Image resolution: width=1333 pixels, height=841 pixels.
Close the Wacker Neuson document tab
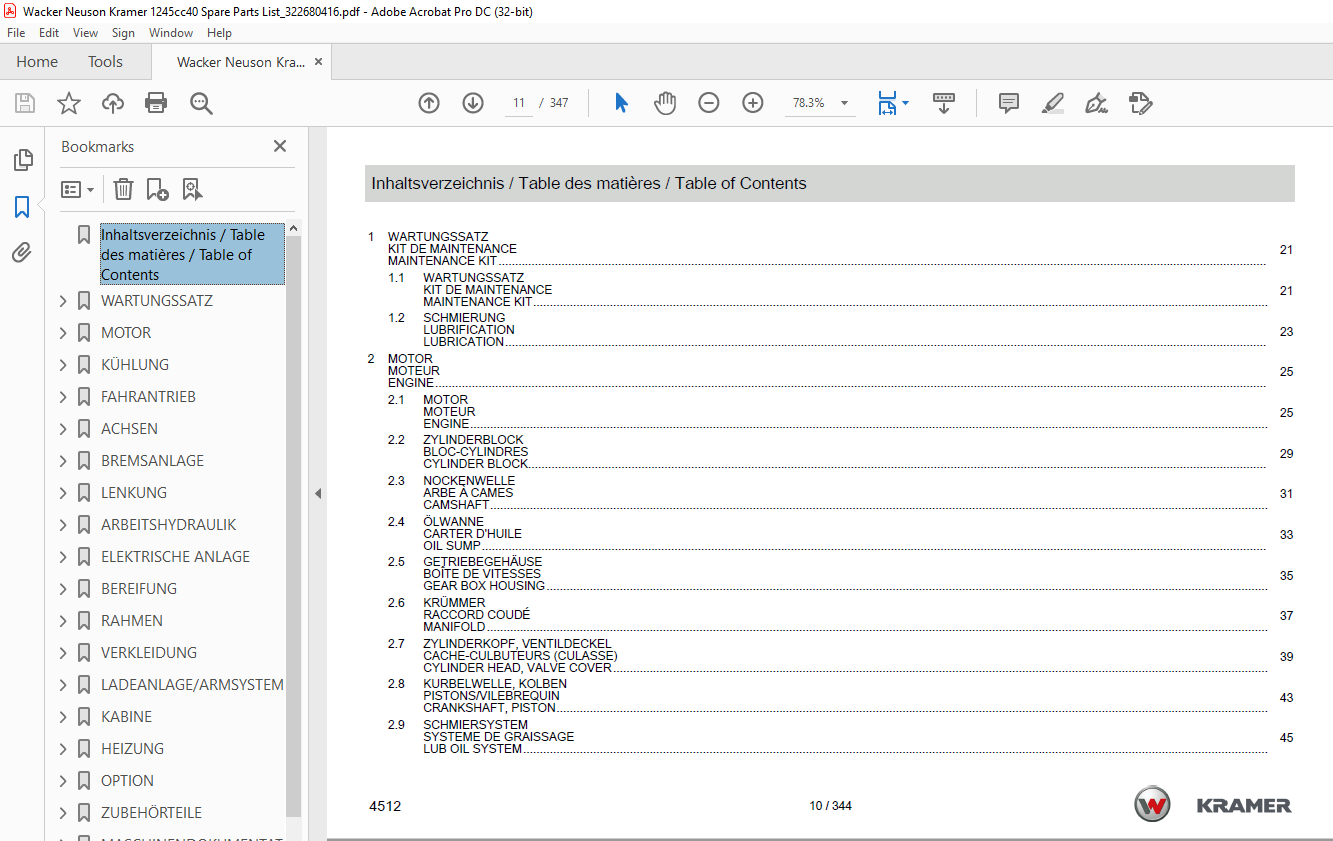pyautogui.click(x=318, y=62)
